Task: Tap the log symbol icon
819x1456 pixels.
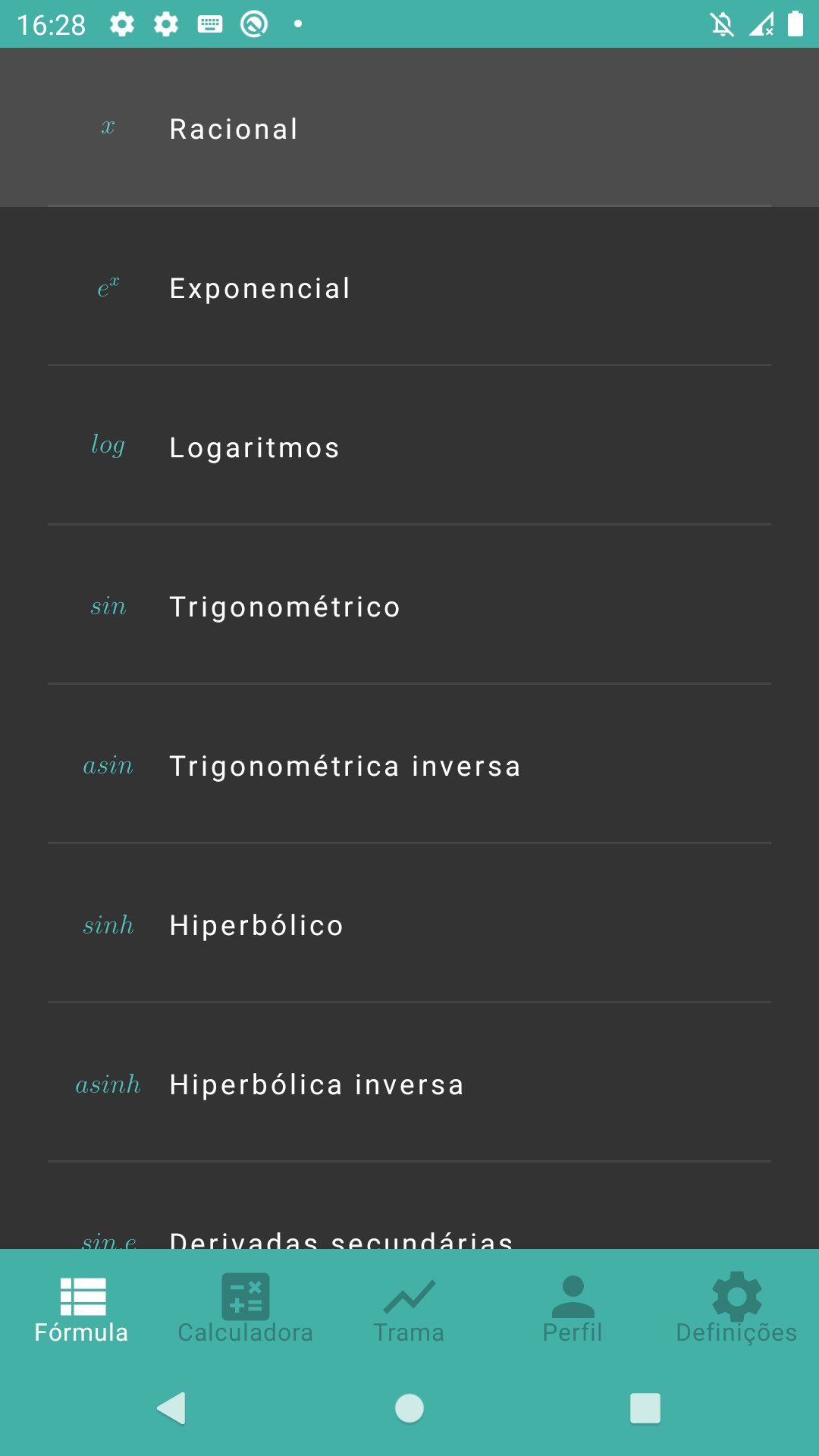Action: tap(108, 446)
